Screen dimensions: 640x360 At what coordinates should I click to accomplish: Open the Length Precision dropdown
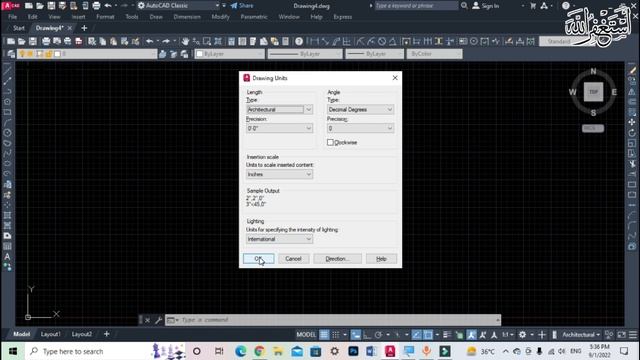(280, 128)
